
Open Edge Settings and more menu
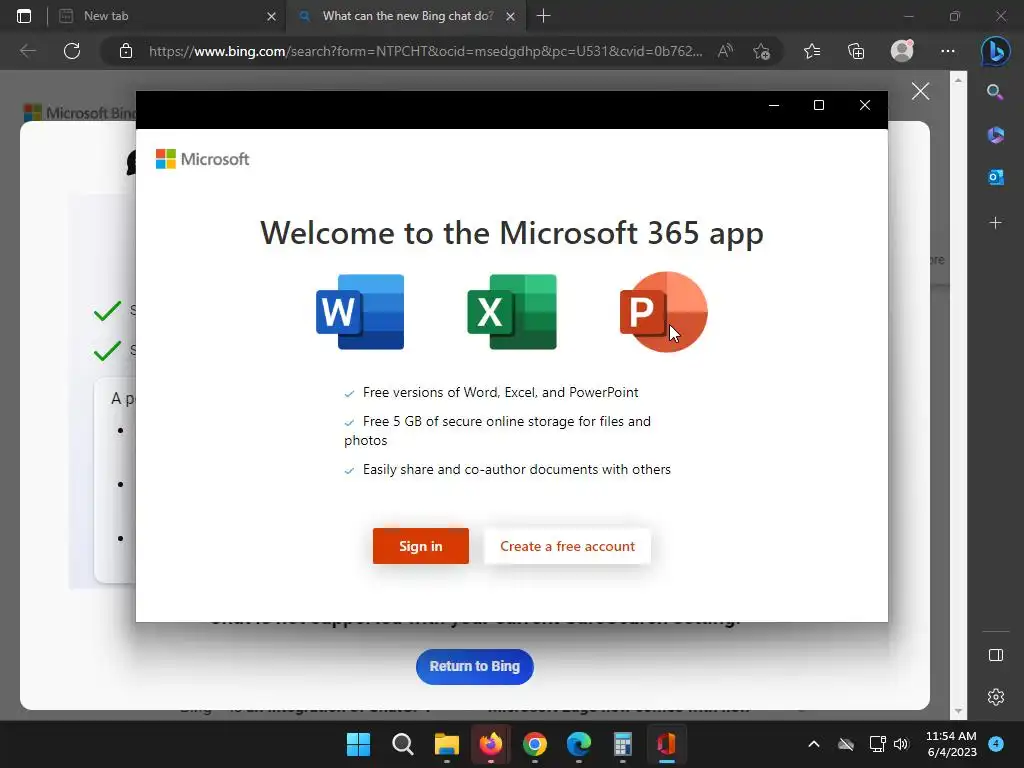[x=948, y=51]
